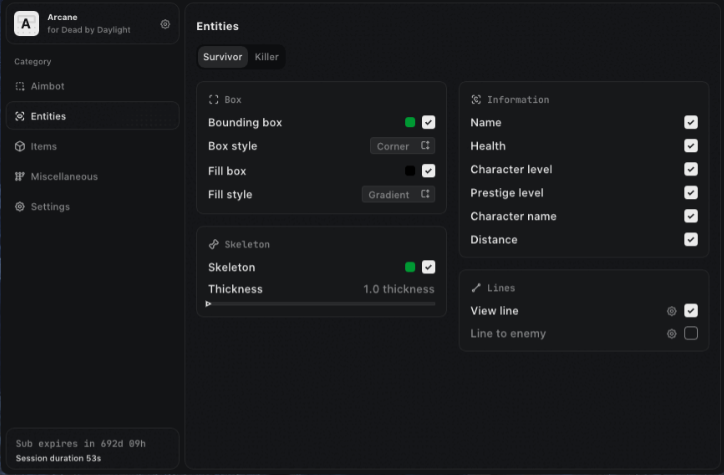Pick the green Bounding box color swatch

coord(410,123)
